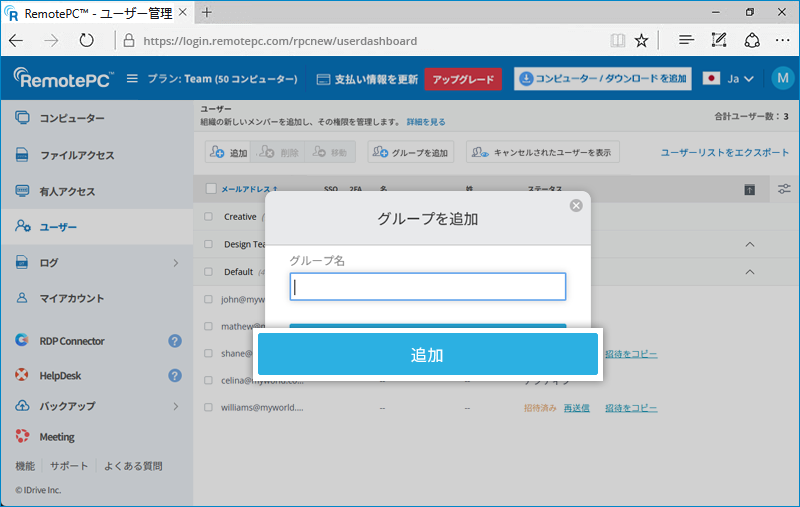The image size is (800, 507).
Task: Click the 詳細を見る link
Action: 426,122
